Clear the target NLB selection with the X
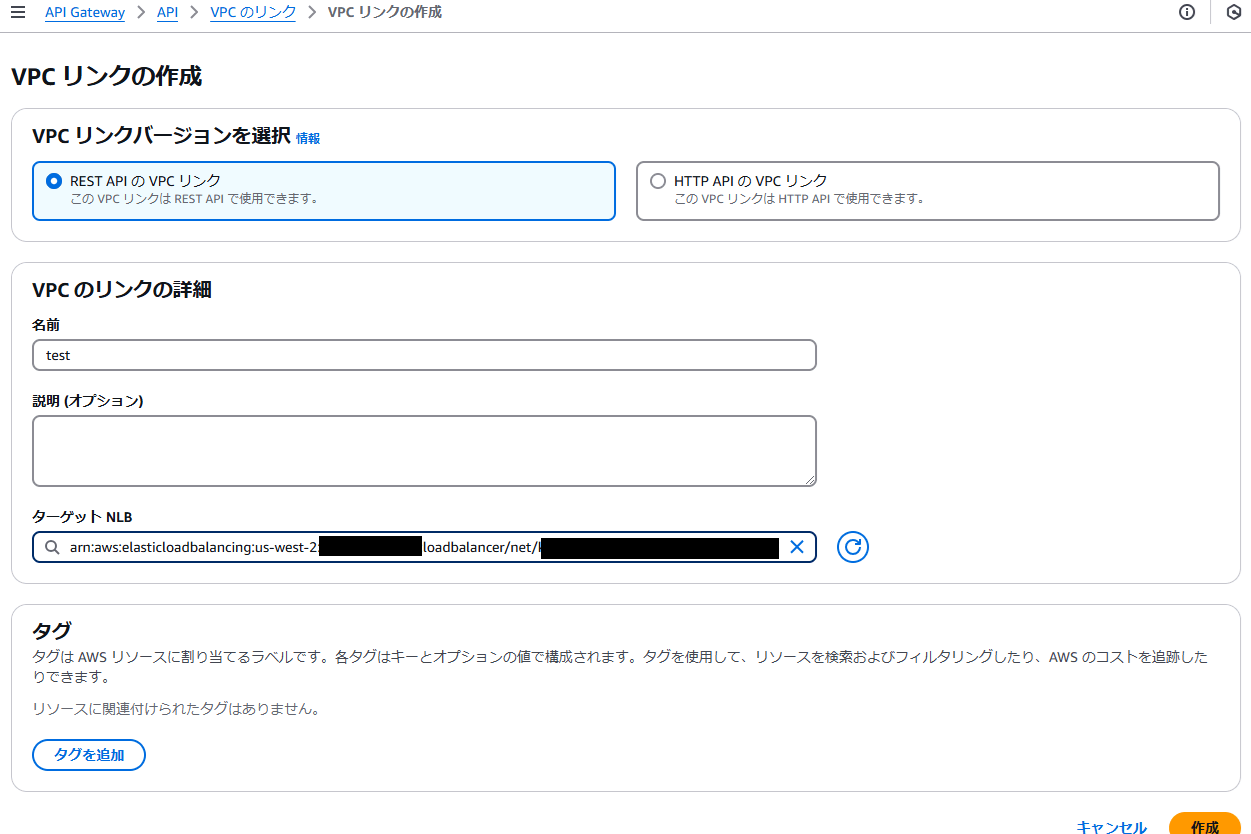 (797, 547)
